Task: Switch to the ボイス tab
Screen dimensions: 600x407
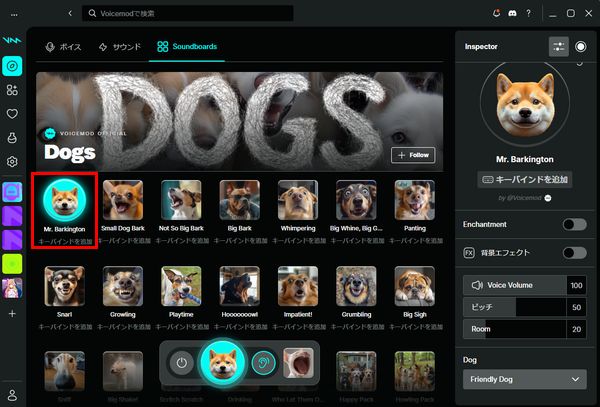Action: 63,47
